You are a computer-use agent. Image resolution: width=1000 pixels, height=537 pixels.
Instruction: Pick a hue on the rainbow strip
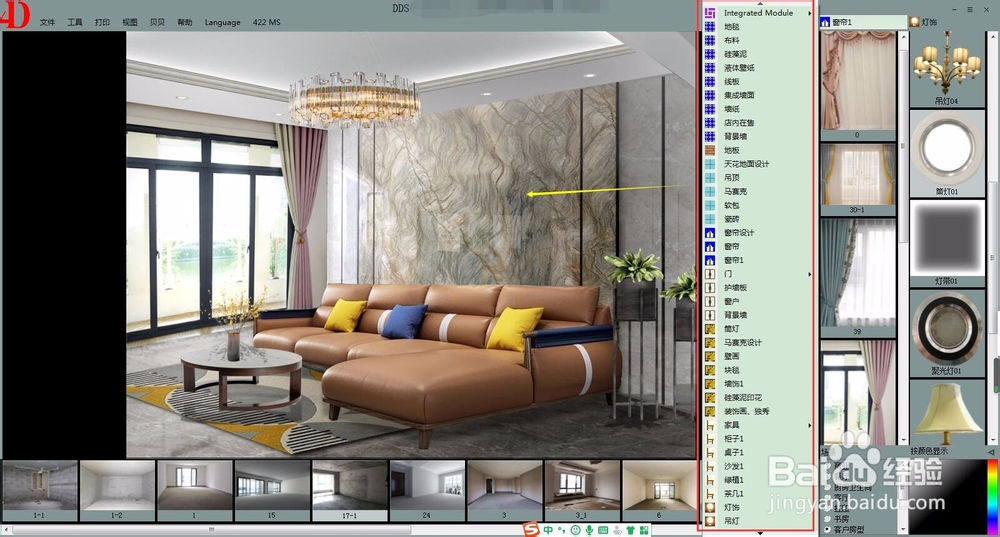pyautogui.click(x=992, y=497)
